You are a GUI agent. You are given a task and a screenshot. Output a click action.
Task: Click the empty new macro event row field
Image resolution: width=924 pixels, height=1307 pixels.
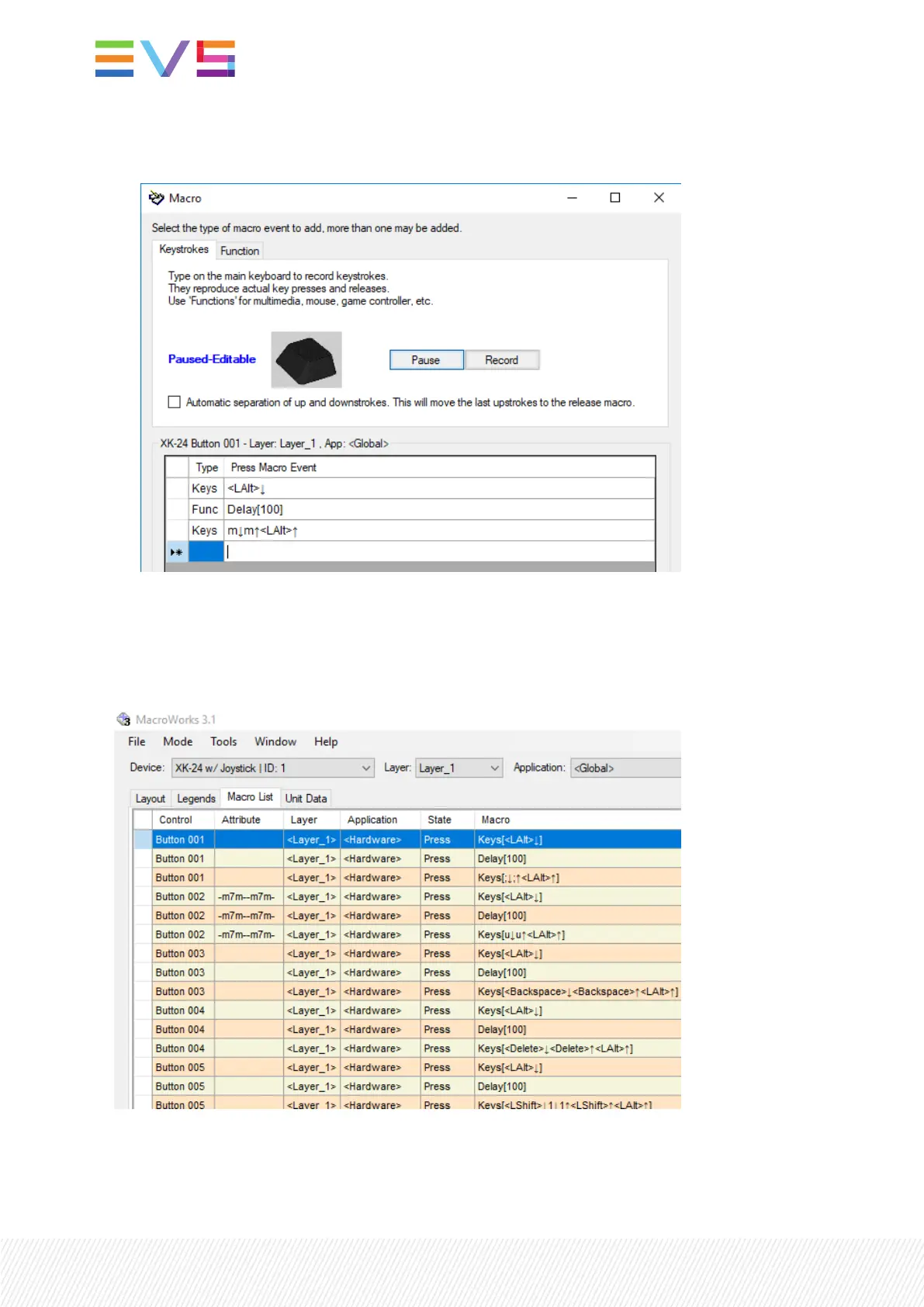(x=439, y=552)
